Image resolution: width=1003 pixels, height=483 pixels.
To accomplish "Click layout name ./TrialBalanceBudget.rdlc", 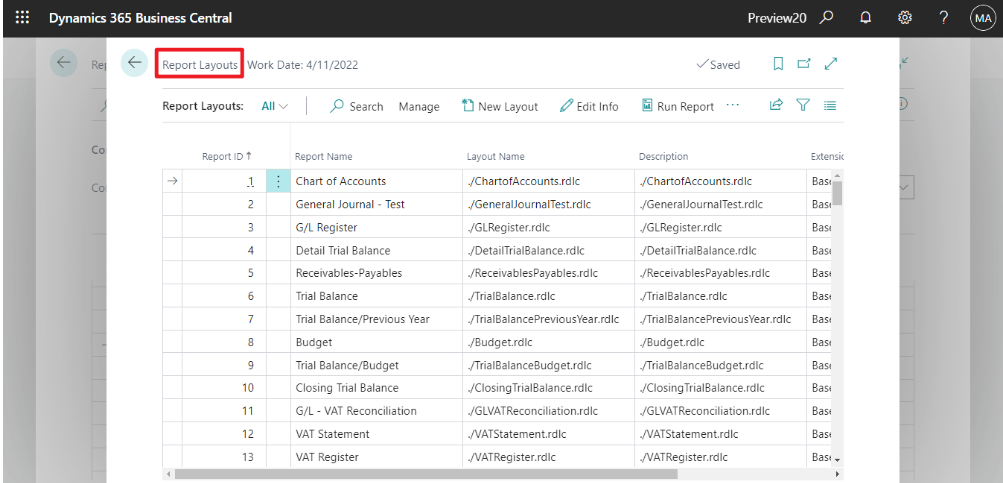I will [530, 365].
